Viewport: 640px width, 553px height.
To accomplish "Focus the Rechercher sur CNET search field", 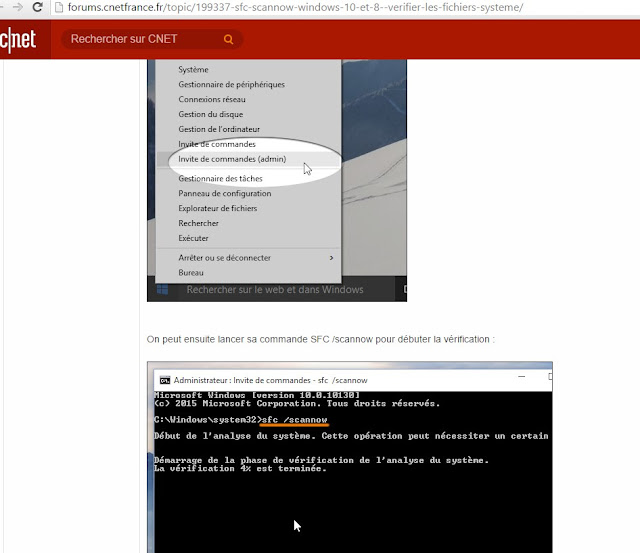I will (x=152, y=39).
